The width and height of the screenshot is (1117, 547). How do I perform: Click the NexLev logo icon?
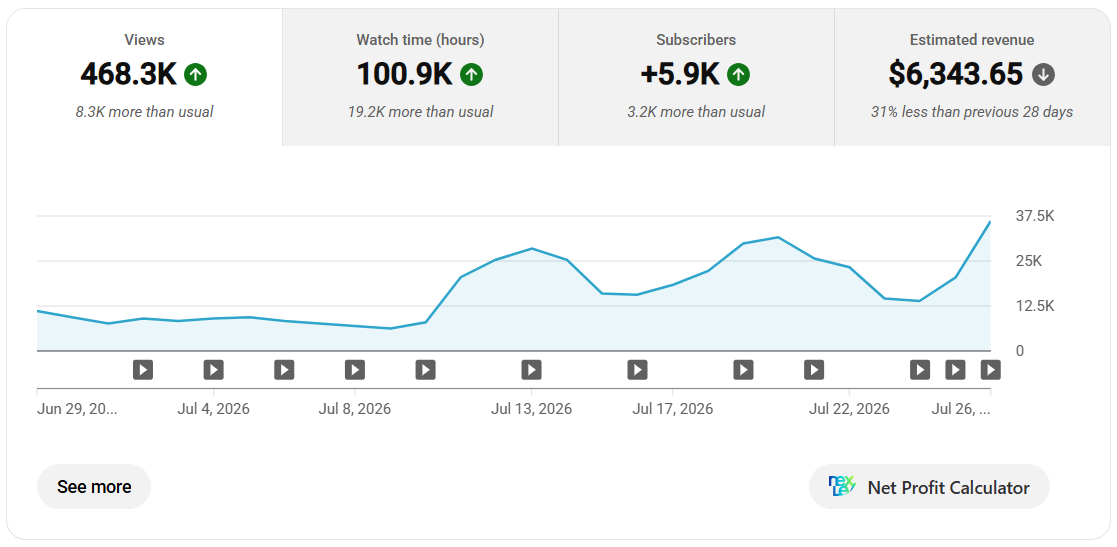[843, 486]
